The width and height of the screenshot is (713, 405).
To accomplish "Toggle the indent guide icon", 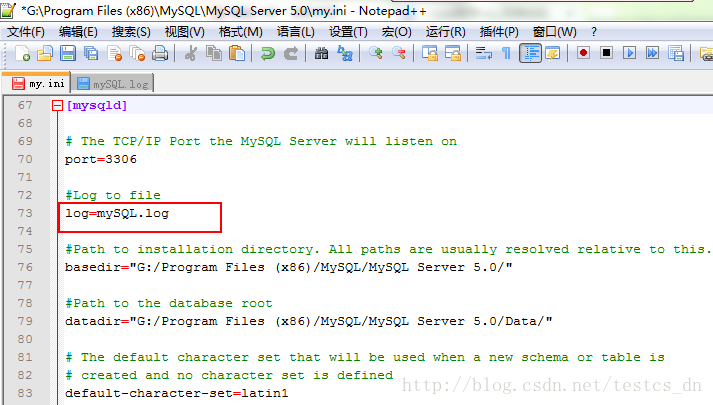I will (530, 53).
